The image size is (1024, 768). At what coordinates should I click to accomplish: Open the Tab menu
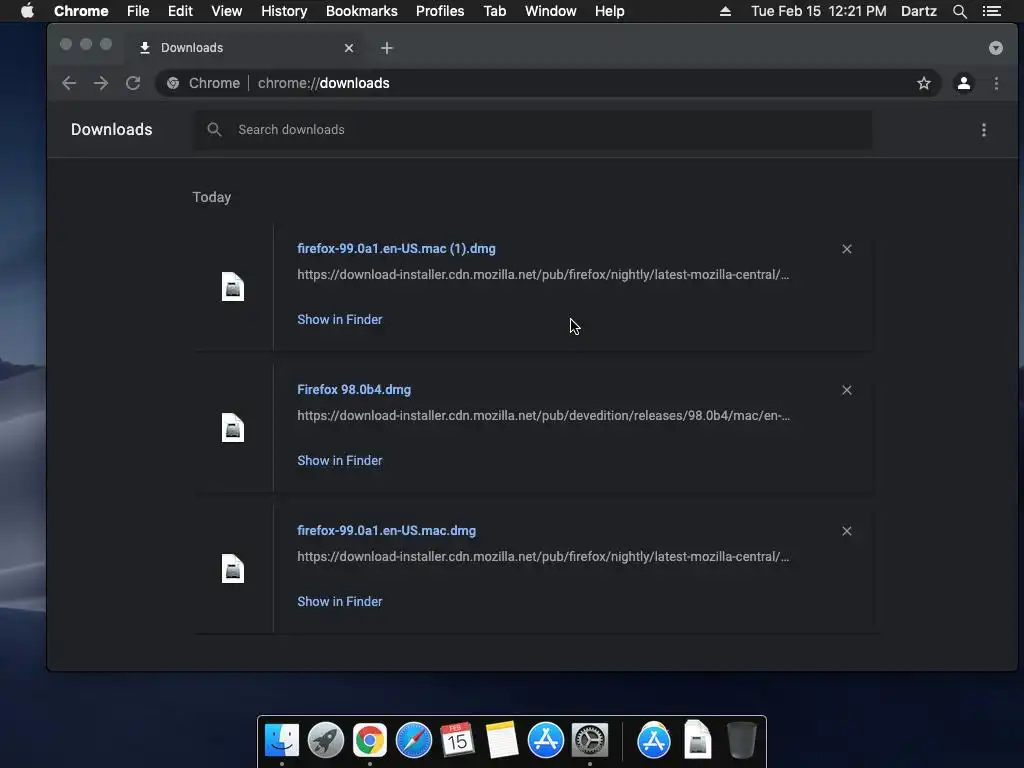(494, 11)
